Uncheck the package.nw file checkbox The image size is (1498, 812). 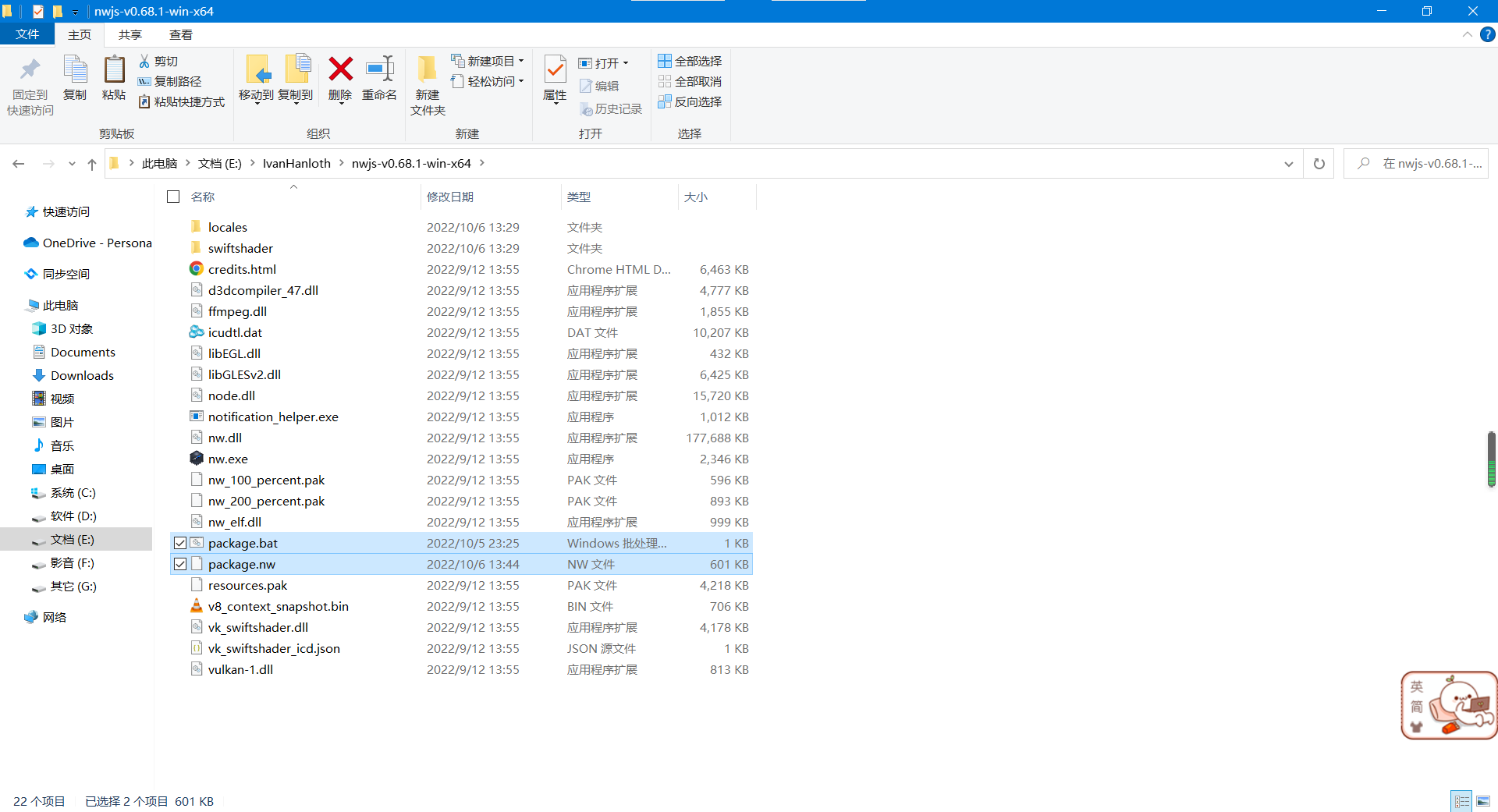(180, 564)
